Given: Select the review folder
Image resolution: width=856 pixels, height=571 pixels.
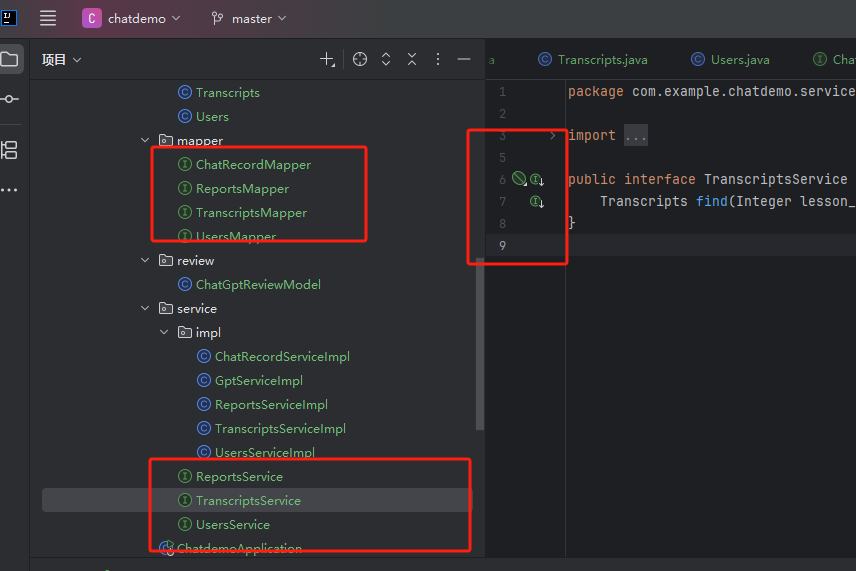Looking at the screenshot, I should (x=195, y=261).
